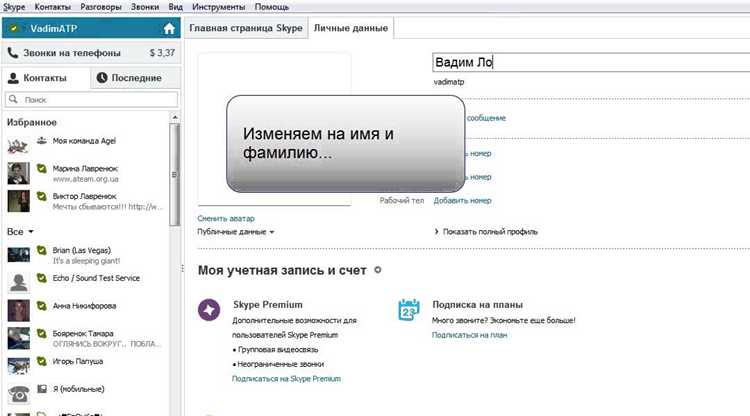Image resolution: width=750 pixels, height=416 pixels.
Task: Click the calendar icon for Подписка на планы
Action: tap(408, 310)
